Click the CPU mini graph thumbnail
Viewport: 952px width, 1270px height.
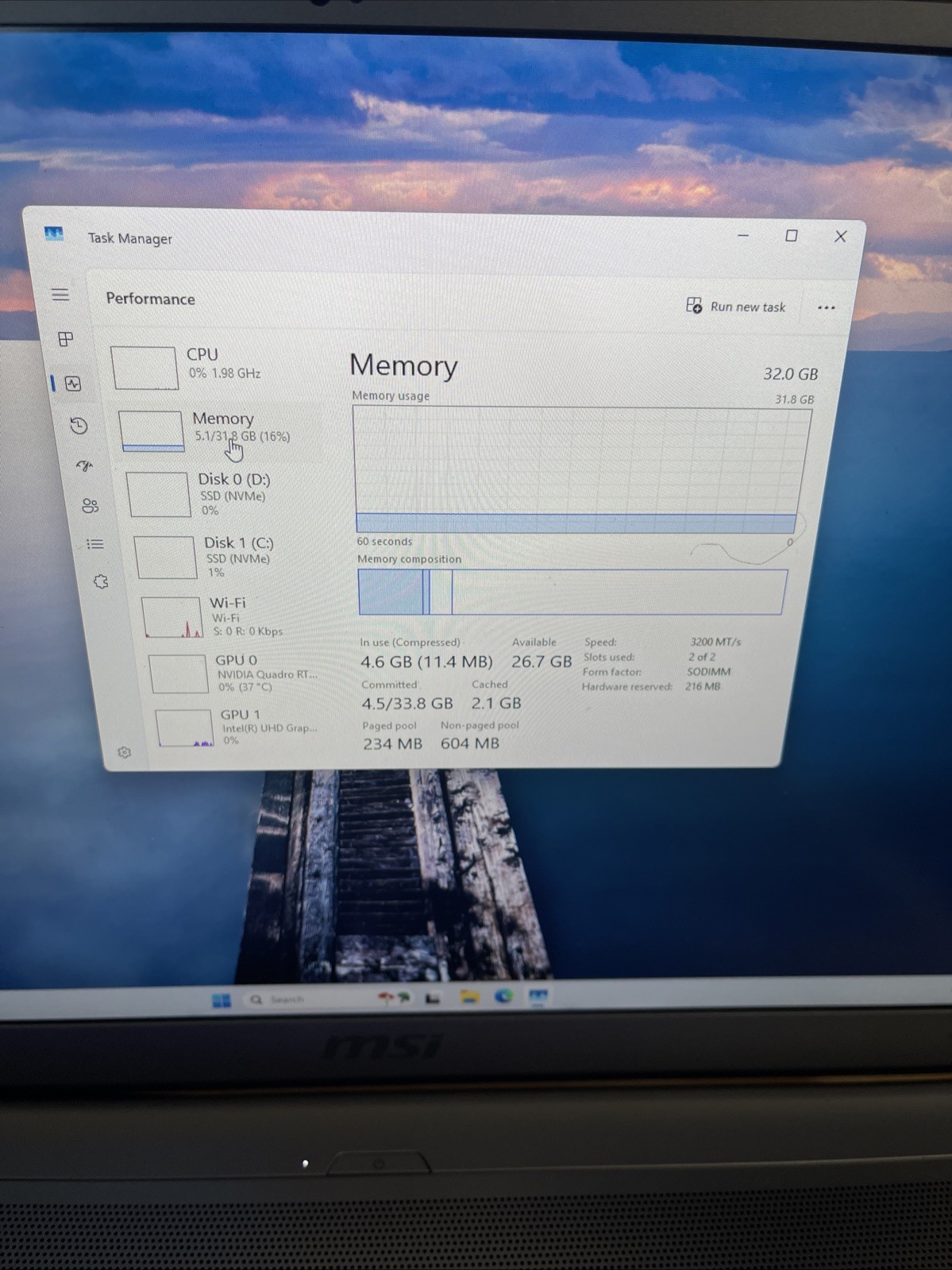click(145, 369)
